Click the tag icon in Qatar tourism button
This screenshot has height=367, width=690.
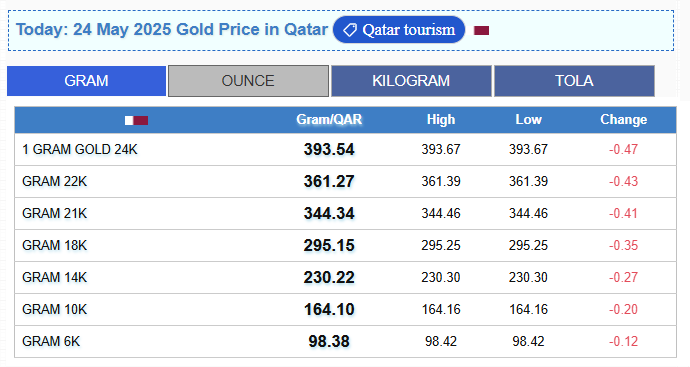tap(350, 30)
